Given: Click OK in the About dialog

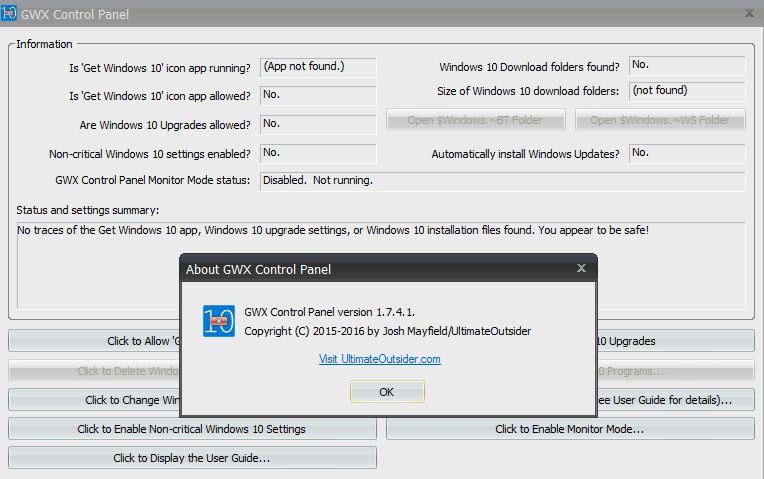Looking at the screenshot, I should [x=387, y=392].
